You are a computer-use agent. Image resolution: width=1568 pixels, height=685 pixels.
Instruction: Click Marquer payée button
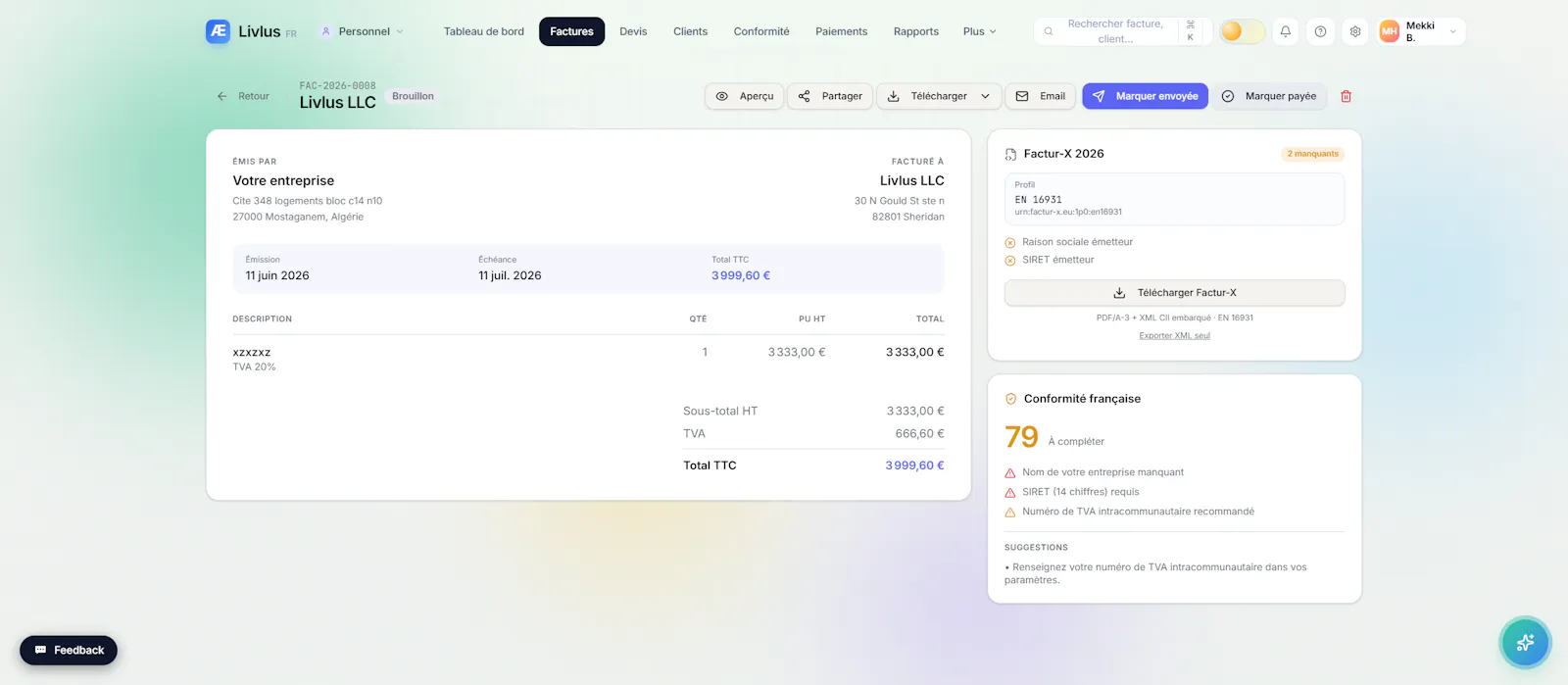point(1269,96)
